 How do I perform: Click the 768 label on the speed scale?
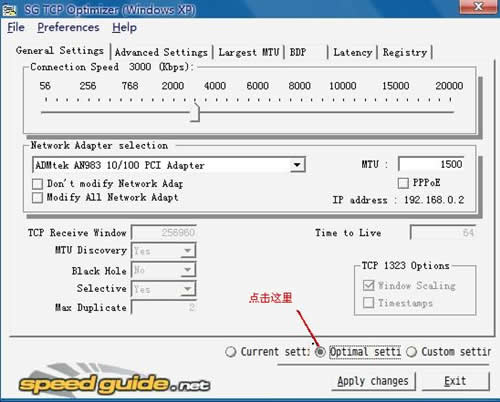click(x=130, y=86)
